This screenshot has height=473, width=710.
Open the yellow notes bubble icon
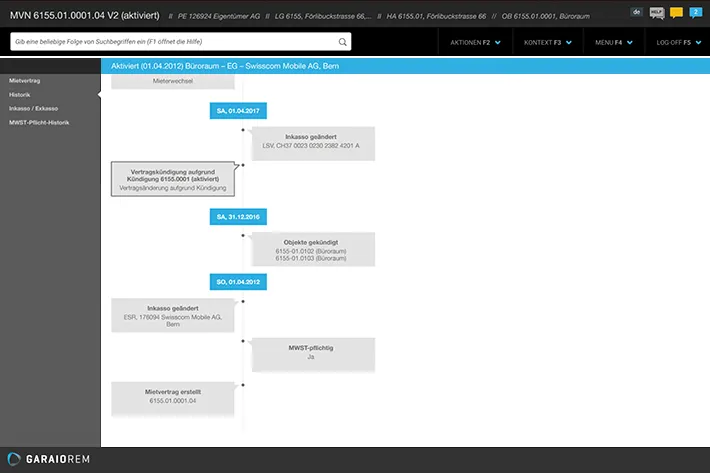(676, 12)
